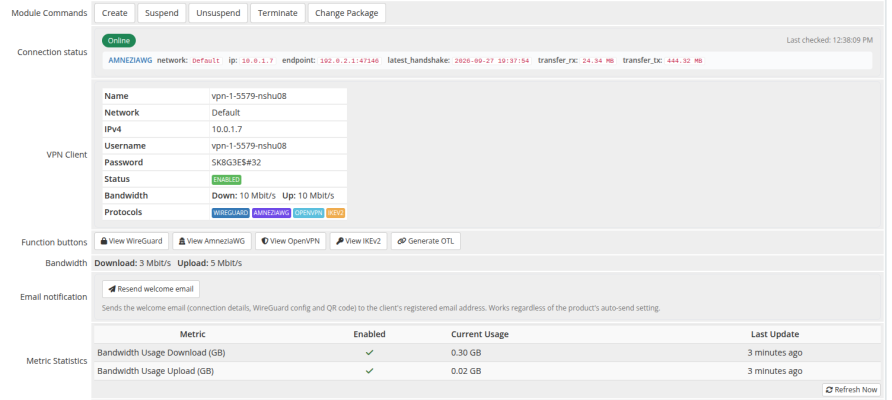Open the View AmneziaWG config
892x400 pixels.
212,241
